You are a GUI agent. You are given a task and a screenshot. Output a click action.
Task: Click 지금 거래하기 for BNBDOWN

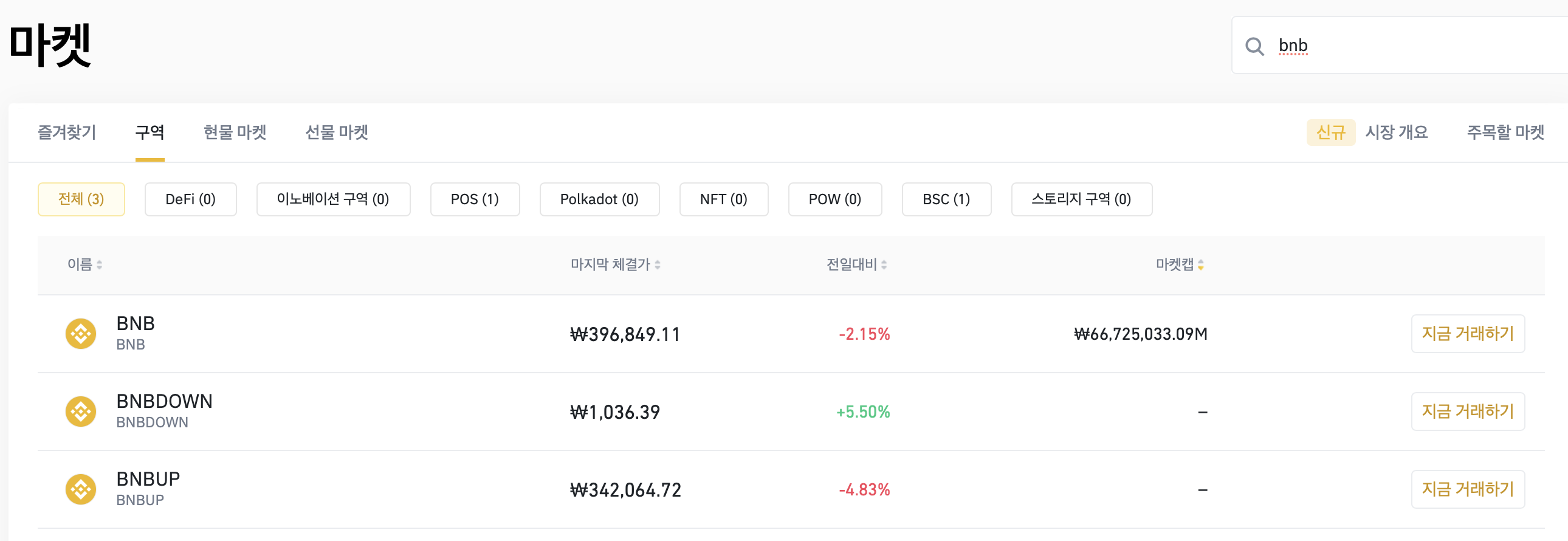tap(1468, 412)
